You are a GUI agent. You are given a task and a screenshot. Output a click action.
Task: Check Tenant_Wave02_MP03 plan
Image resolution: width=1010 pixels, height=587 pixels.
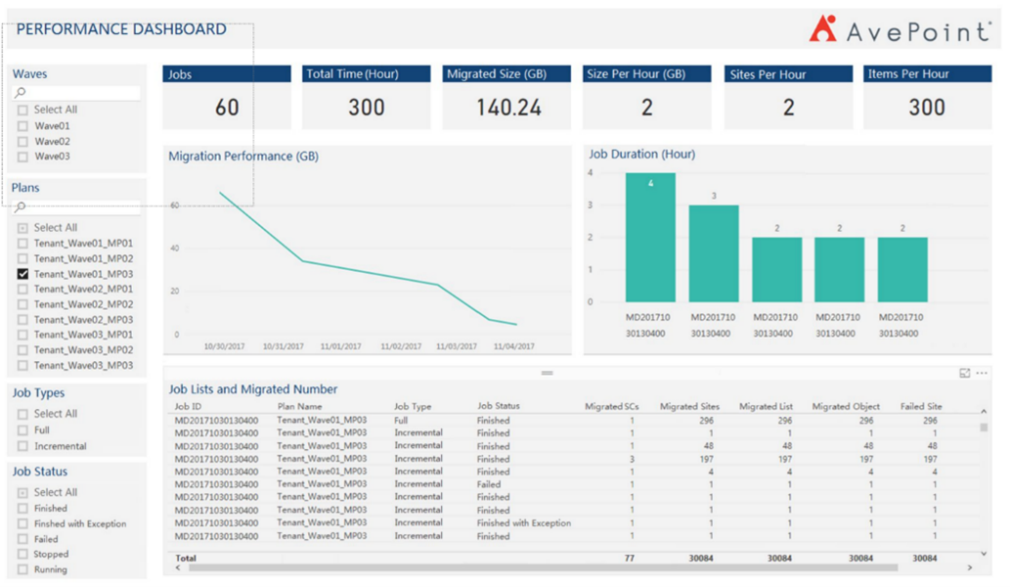(x=23, y=320)
